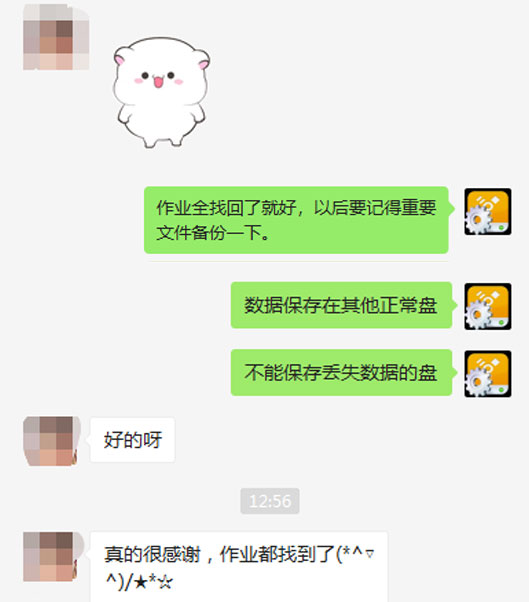Viewport: 529px width, 602px height.
Task: Click the ★*☆ star symbols in the last message
Action: click(x=154, y=583)
